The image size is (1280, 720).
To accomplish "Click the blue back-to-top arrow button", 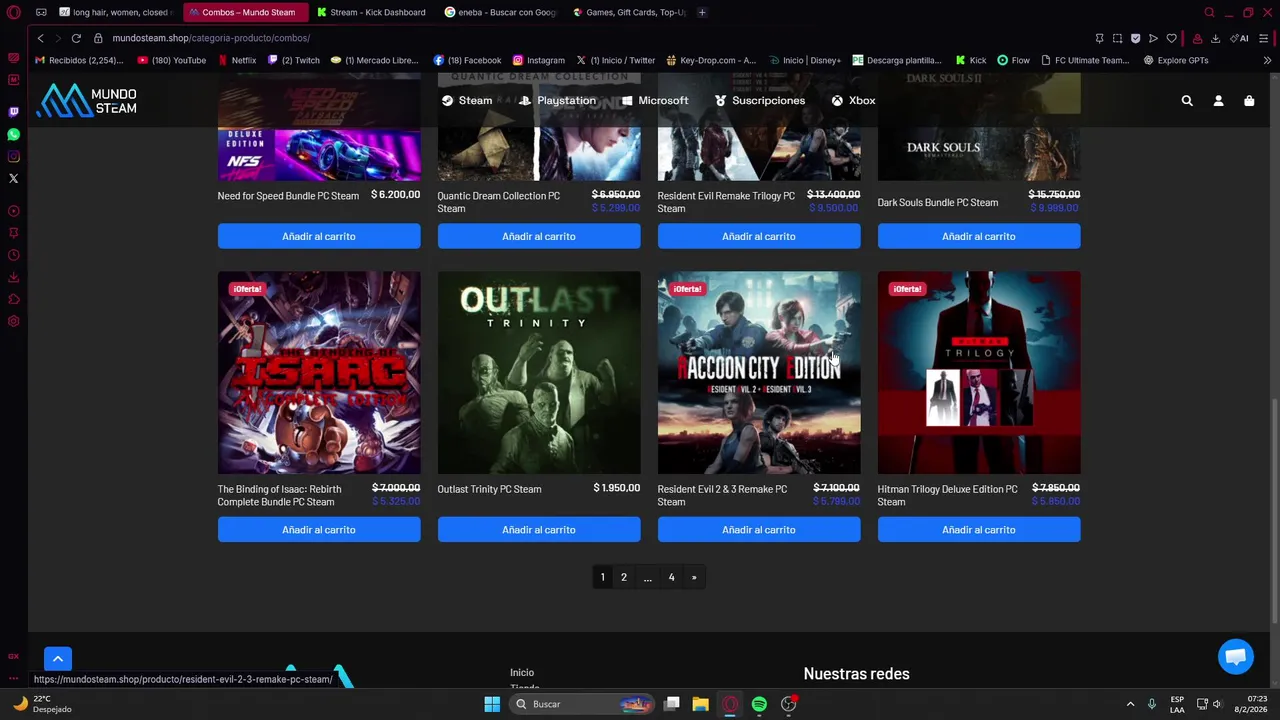I will 58,659.
